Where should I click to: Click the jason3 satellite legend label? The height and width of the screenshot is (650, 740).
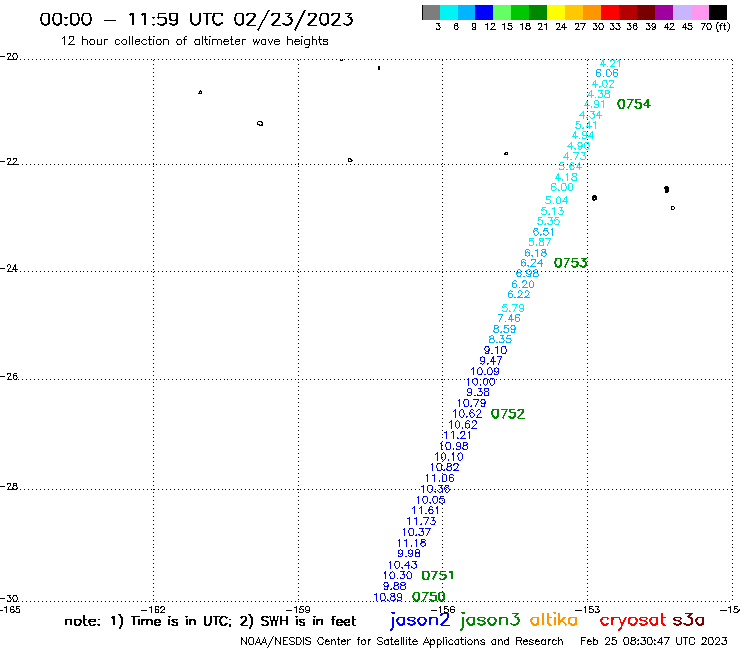(490, 620)
